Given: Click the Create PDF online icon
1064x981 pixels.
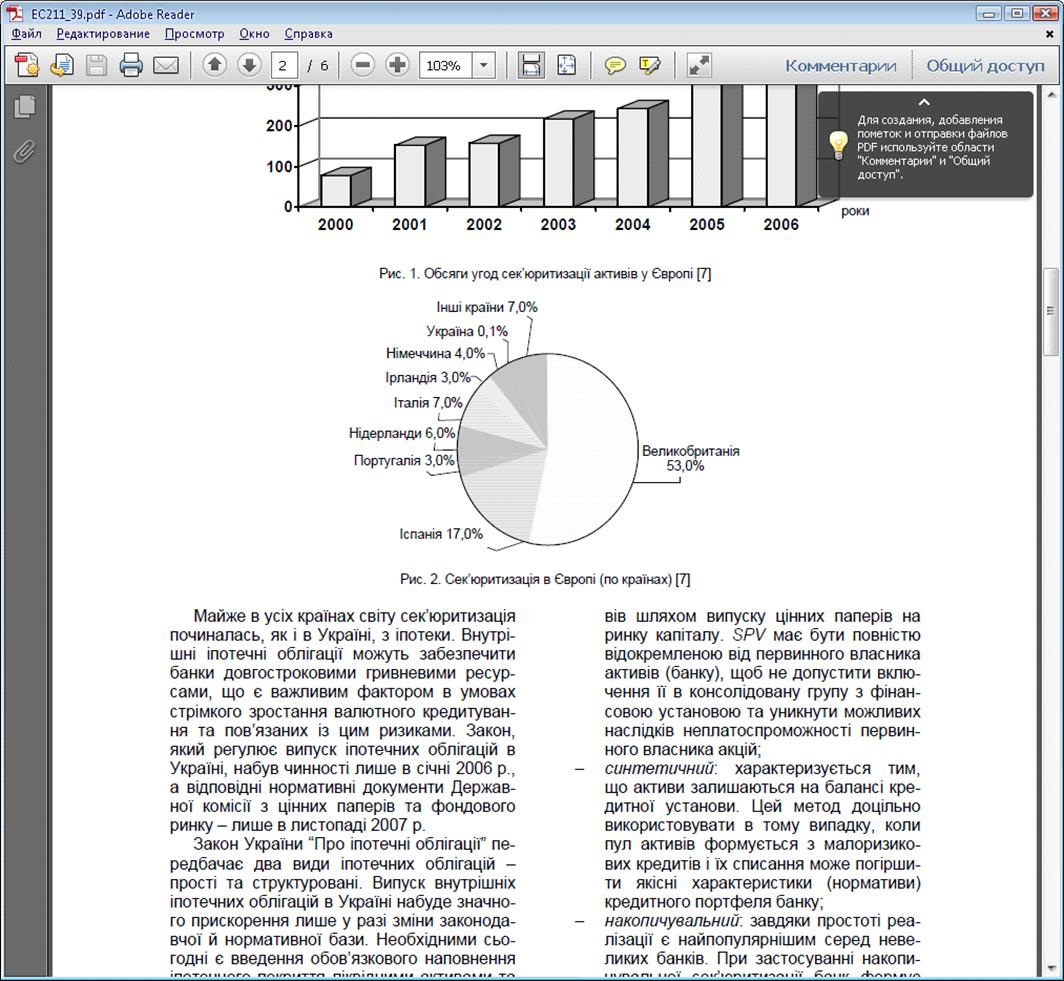Looking at the screenshot, I should pos(27,65).
